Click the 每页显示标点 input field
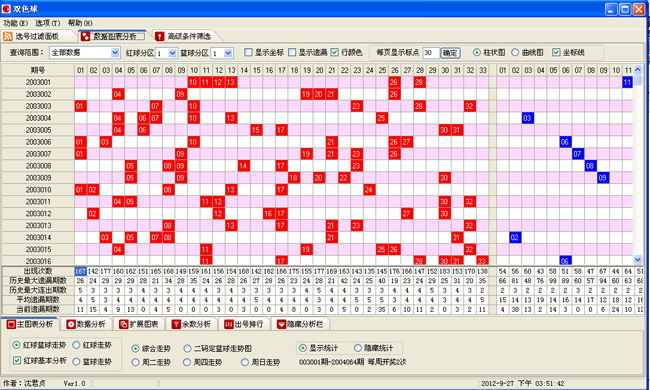 click(x=431, y=53)
